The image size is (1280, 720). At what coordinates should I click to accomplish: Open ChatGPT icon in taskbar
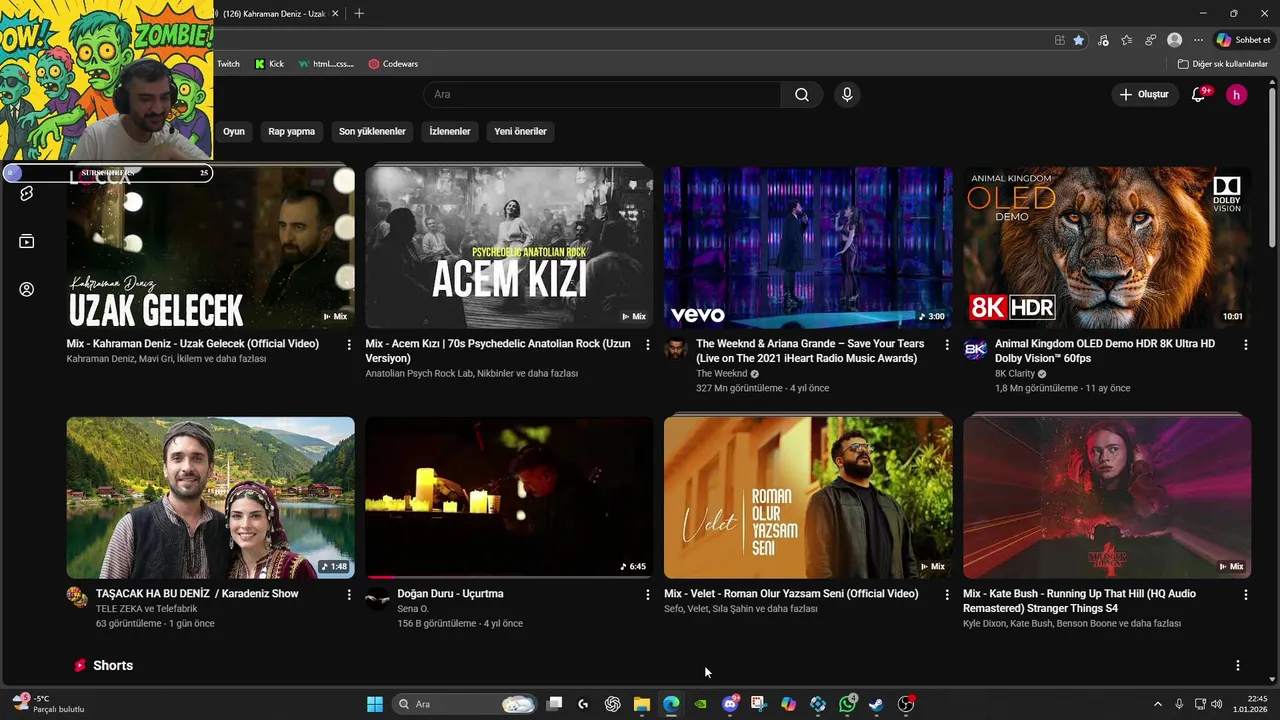click(x=613, y=704)
